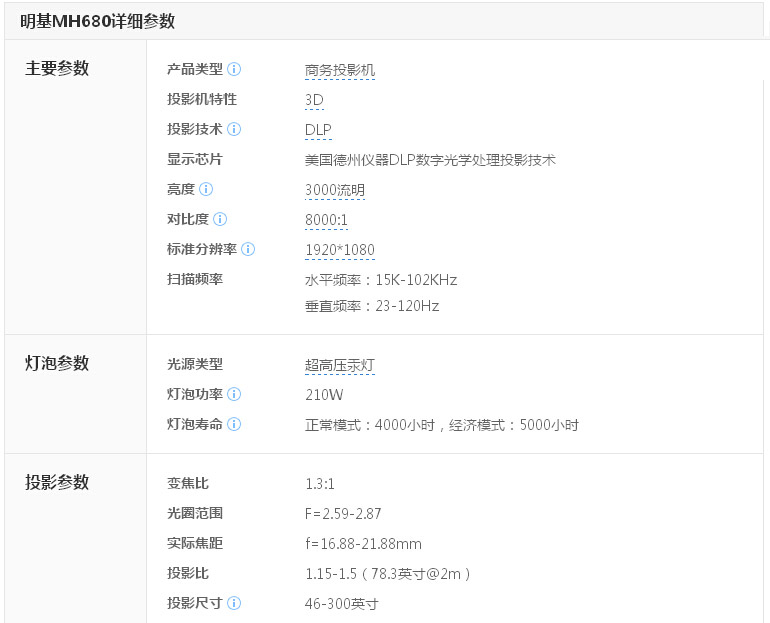Select the 显示芯片 label
The height and width of the screenshot is (623, 770).
point(195,159)
